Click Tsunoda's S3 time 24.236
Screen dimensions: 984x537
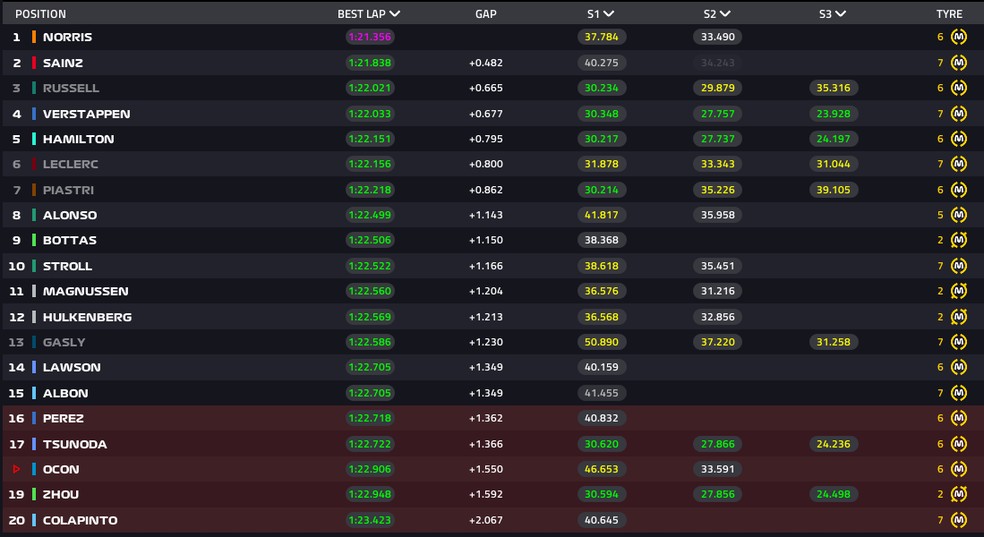point(833,444)
